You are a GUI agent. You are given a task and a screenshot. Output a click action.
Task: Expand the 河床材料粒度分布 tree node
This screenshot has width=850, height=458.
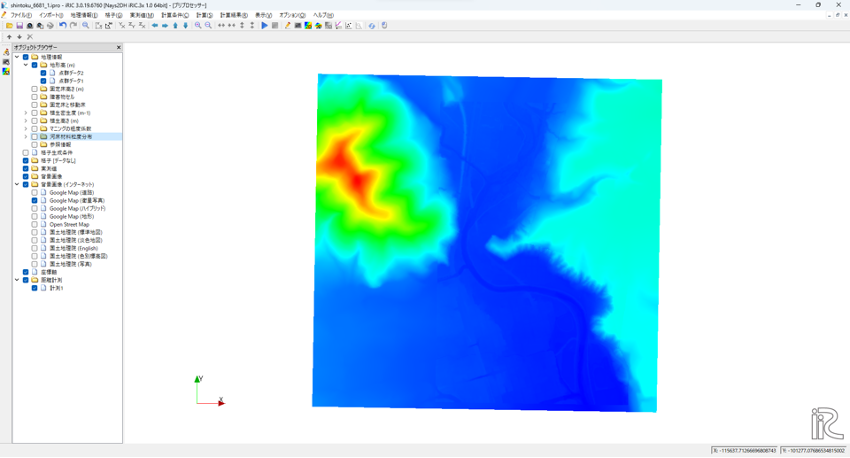click(x=25, y=137)
